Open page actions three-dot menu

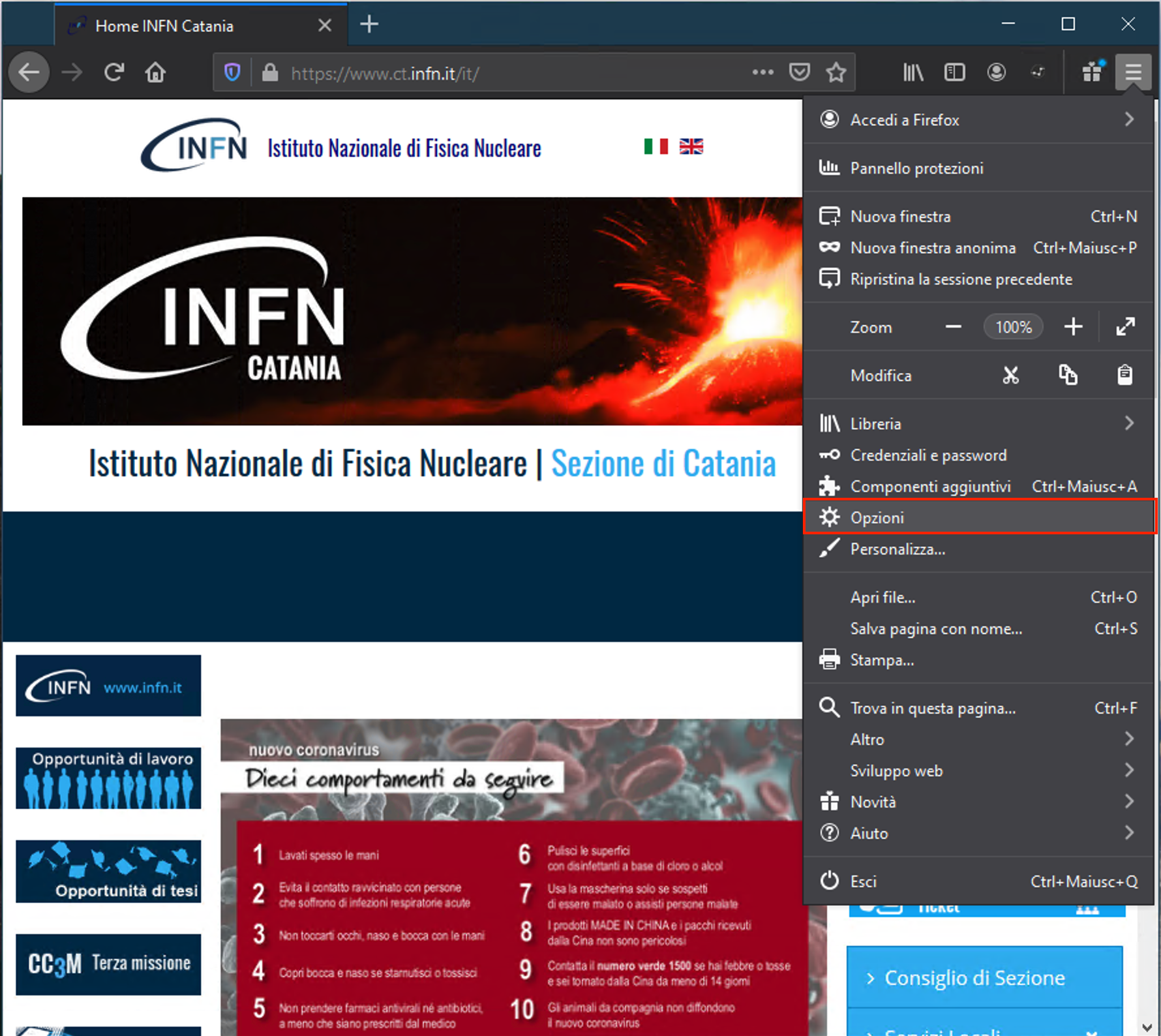click(x=762, y=72)
